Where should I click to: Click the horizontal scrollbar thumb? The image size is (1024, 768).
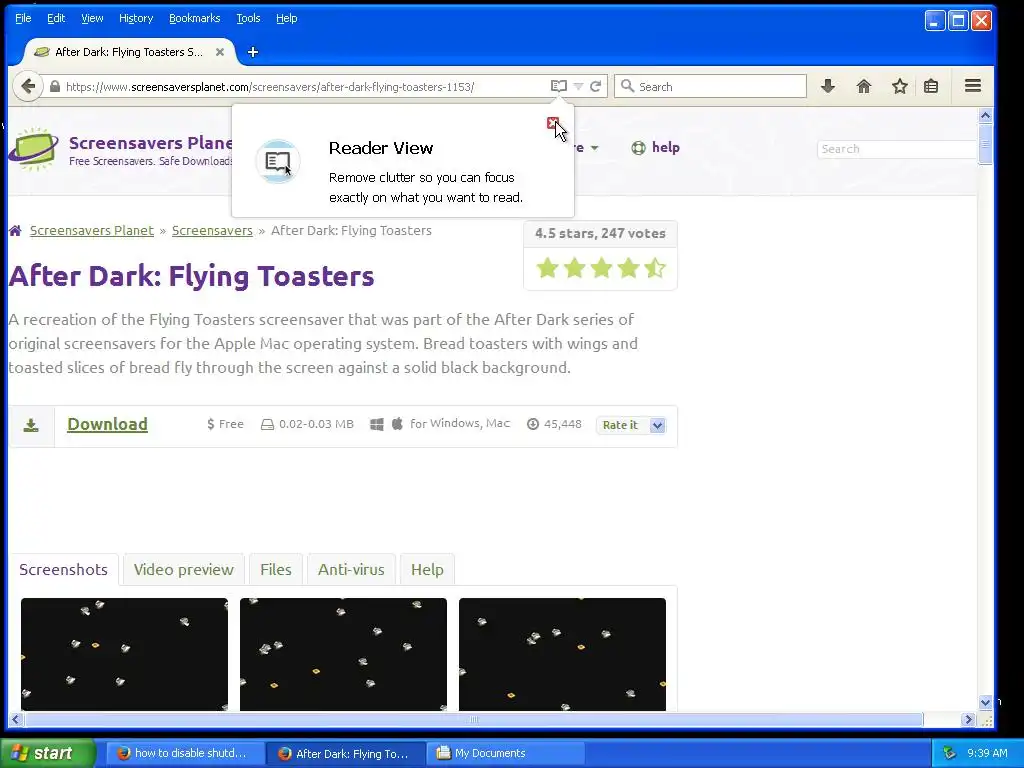(473, 720)
